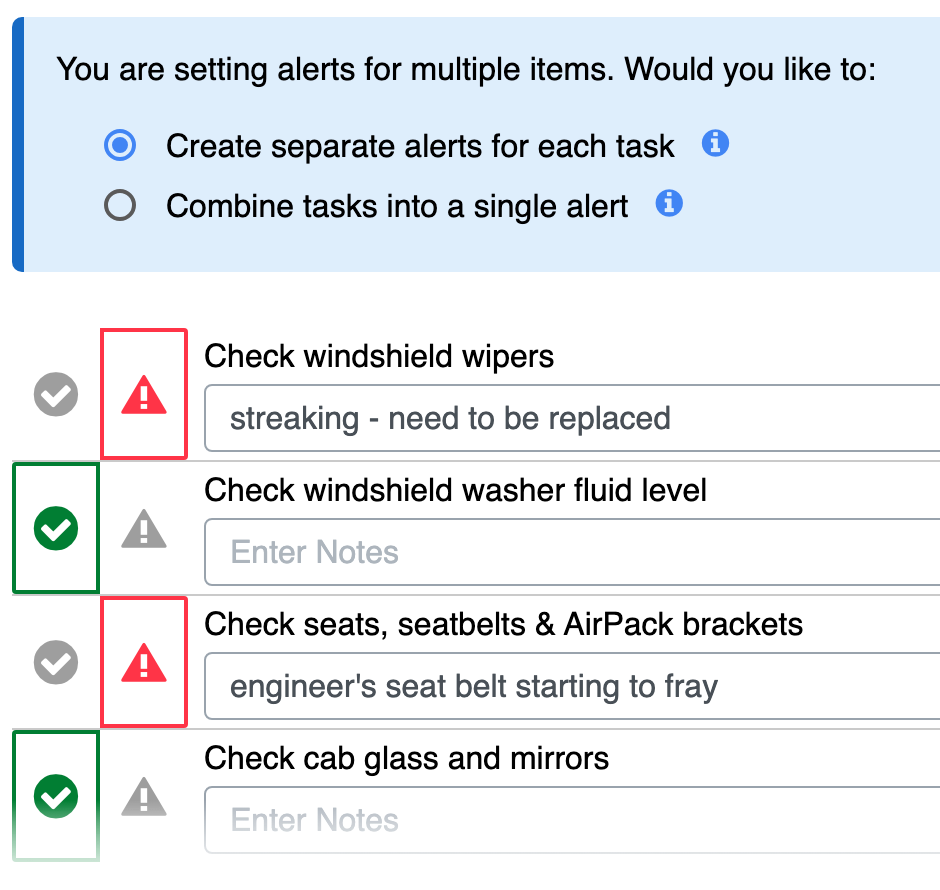
Task: Click the Enter Notes field for cab glass
Action: pos(570,820)
